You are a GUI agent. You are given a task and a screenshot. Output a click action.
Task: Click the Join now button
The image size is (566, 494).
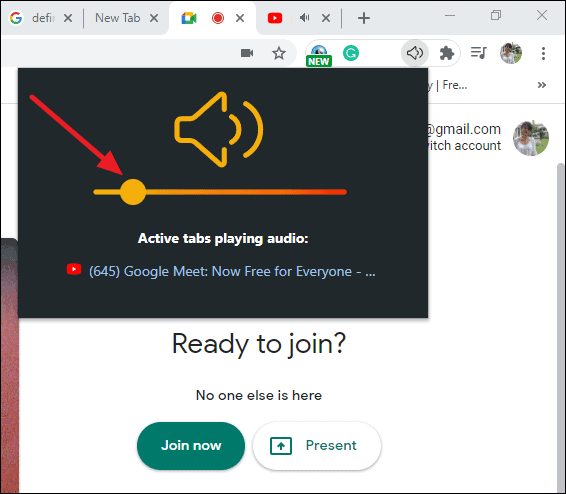[x=191, y=446]
